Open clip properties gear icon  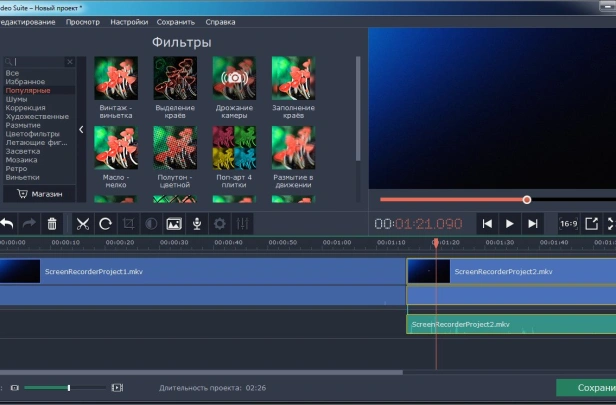point(220,224)
